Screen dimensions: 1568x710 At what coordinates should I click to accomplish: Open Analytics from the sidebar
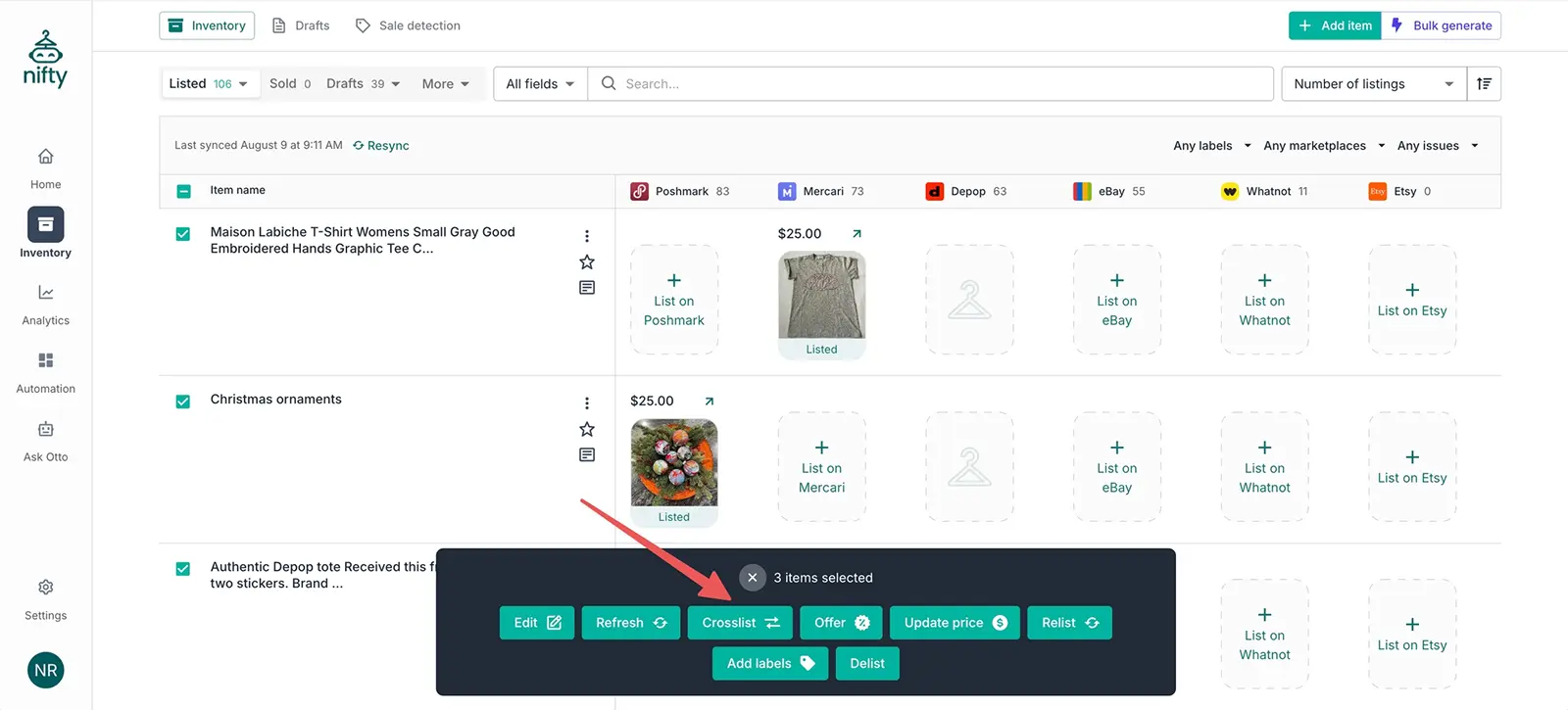tap(45, 305)
